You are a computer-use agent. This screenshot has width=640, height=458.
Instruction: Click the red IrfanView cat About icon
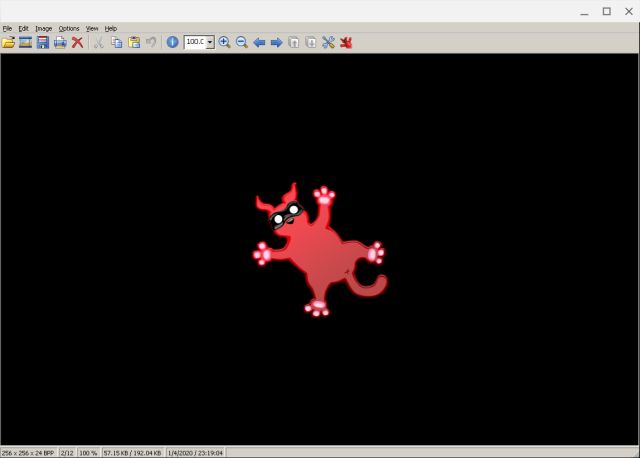pyautogui.click(x=346, y=42)
